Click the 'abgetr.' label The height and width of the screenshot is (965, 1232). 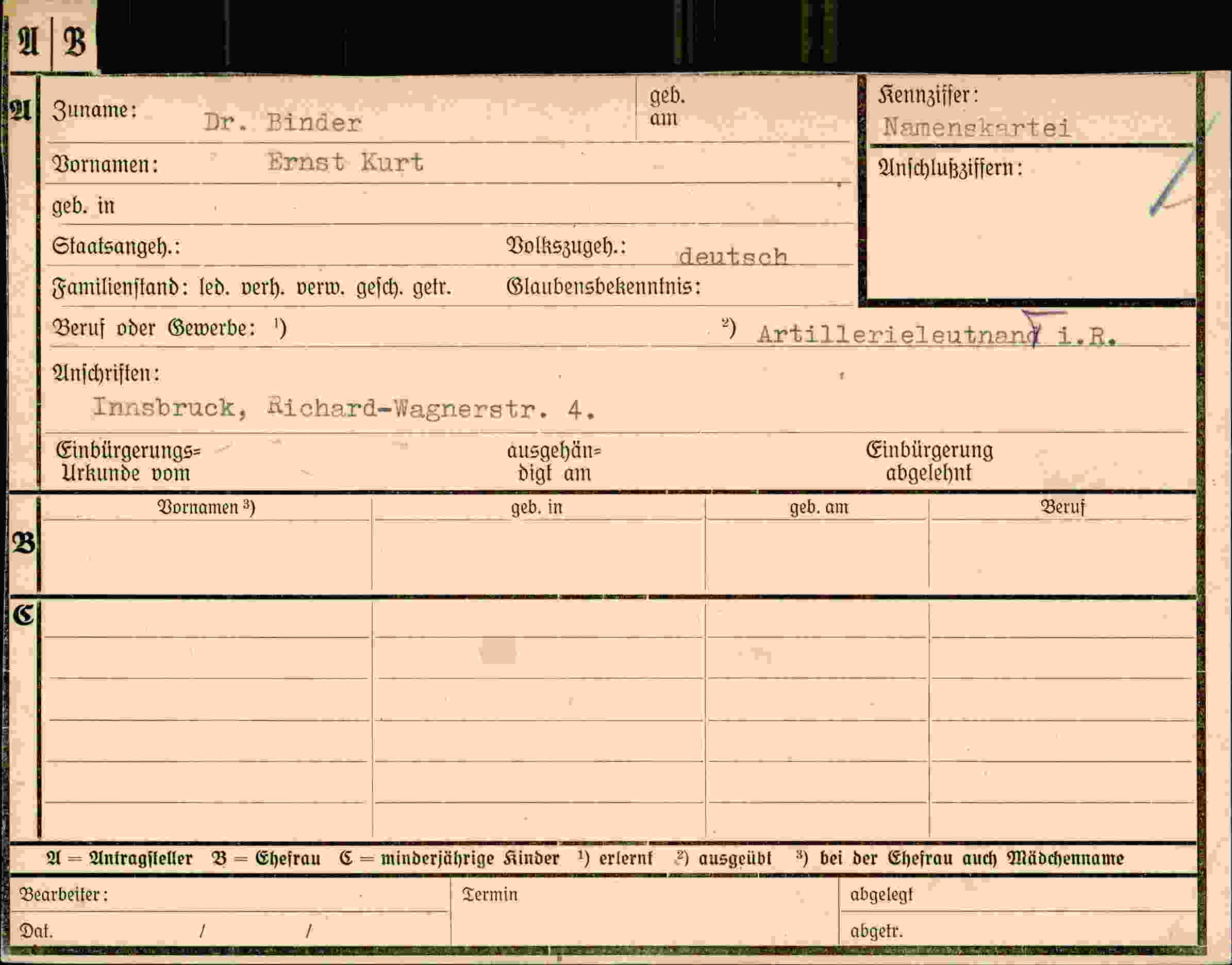point(876,931)
